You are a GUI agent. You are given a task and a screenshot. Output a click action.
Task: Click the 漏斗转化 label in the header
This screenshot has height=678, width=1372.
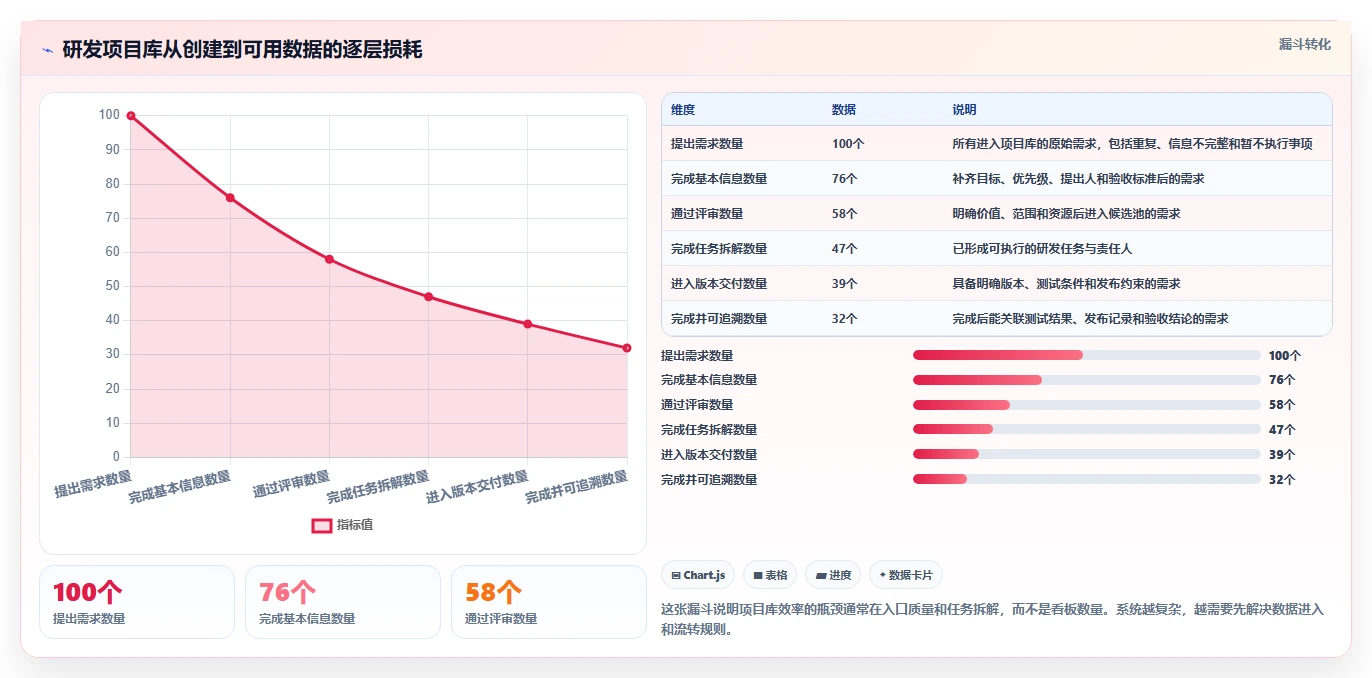[1305, 44]
